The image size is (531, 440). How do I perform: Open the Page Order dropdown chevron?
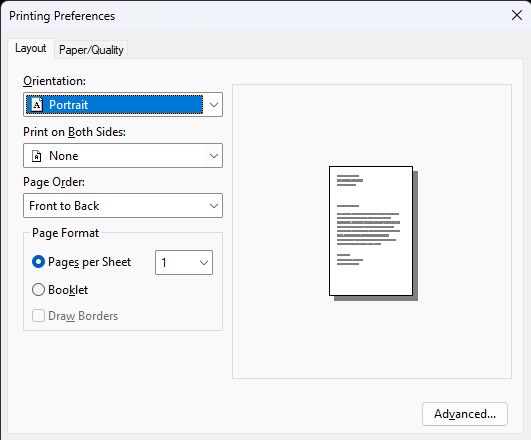click(214, 206)
